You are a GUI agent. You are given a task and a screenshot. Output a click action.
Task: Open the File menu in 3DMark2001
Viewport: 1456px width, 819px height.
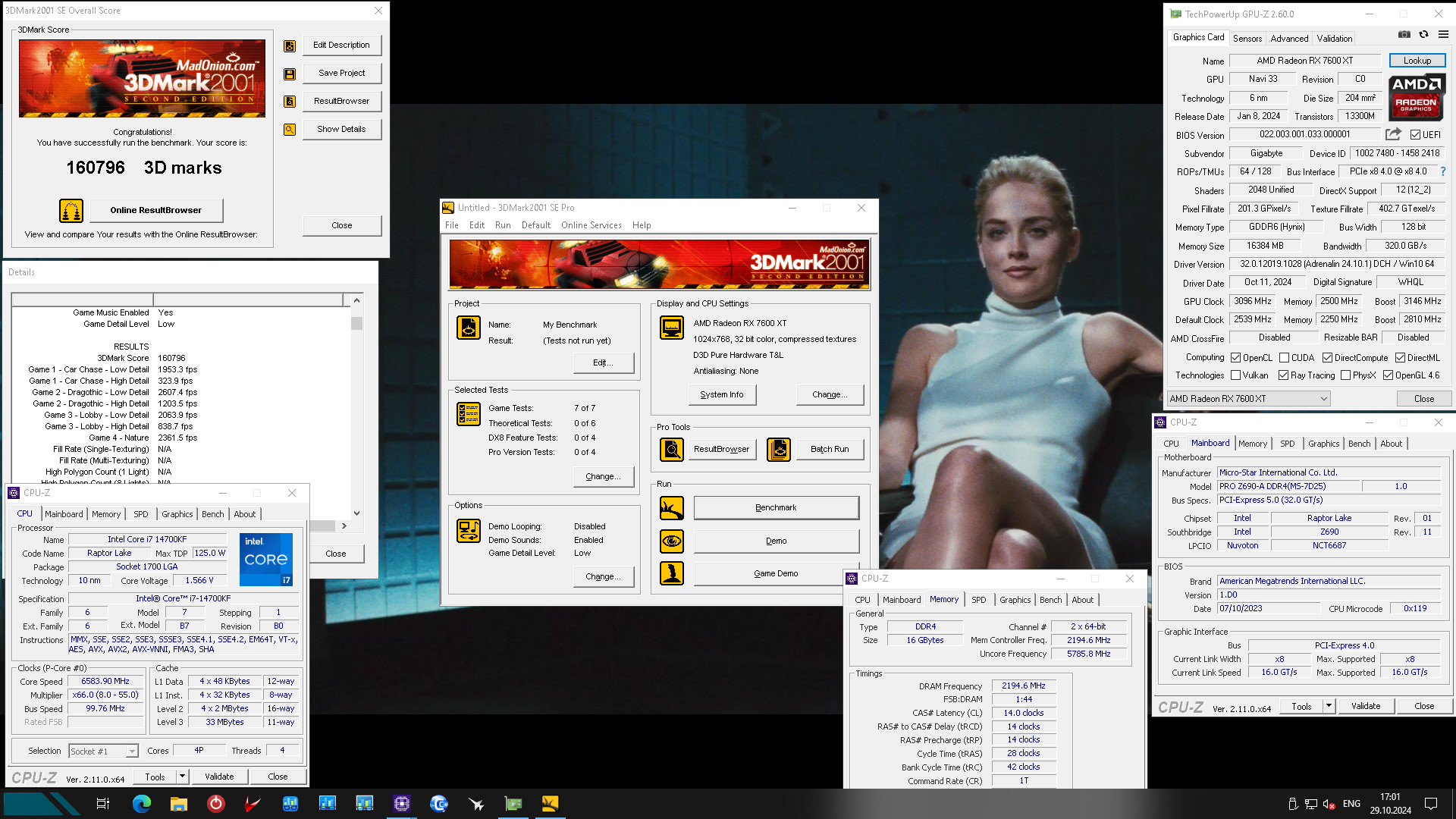tap(452, 225)
